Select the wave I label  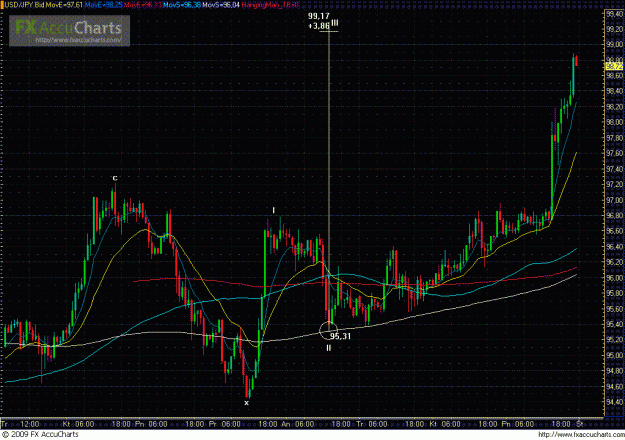click(x=273, y=210)
